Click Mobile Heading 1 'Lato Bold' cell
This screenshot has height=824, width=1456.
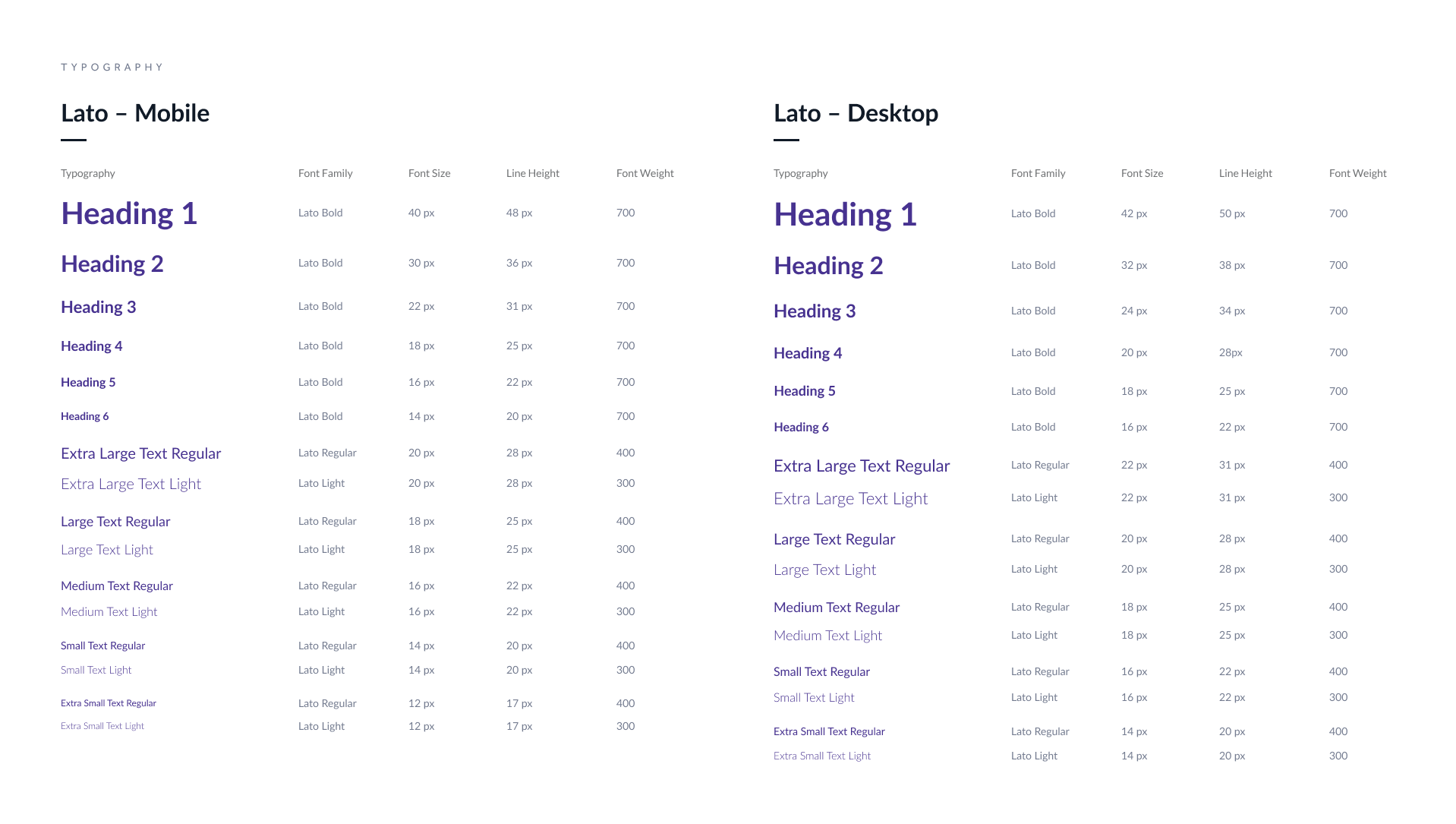(320, 213)
